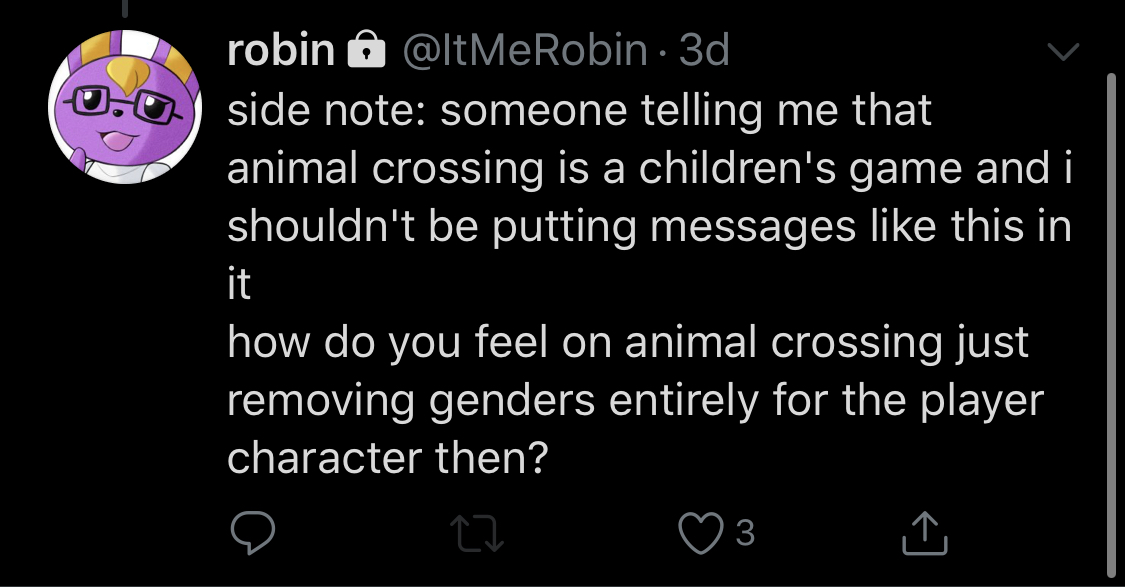Tap the protected account padlock icon
Screen dimensions: 1125x587
(366, 51)
